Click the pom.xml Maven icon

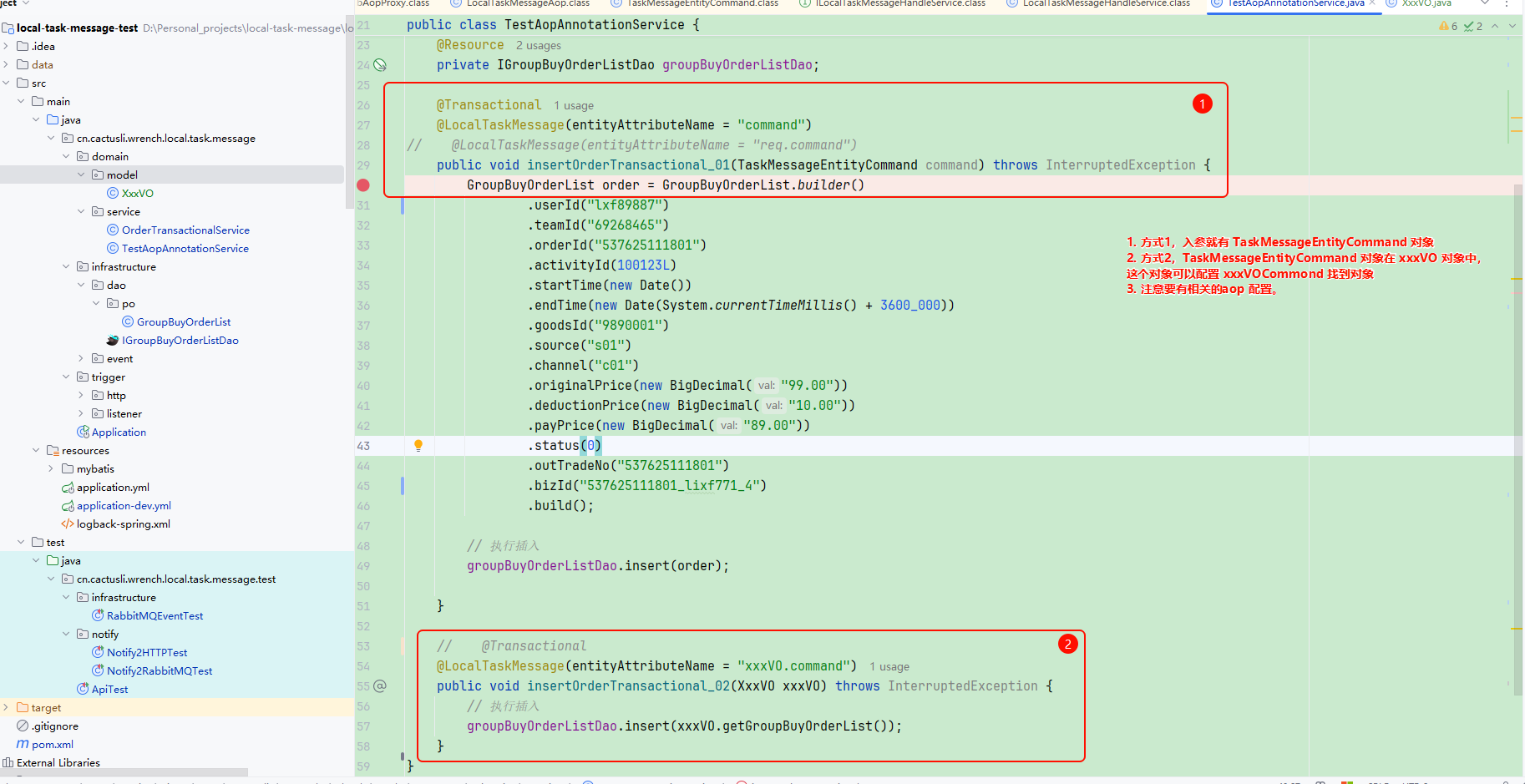coord(23,745)
